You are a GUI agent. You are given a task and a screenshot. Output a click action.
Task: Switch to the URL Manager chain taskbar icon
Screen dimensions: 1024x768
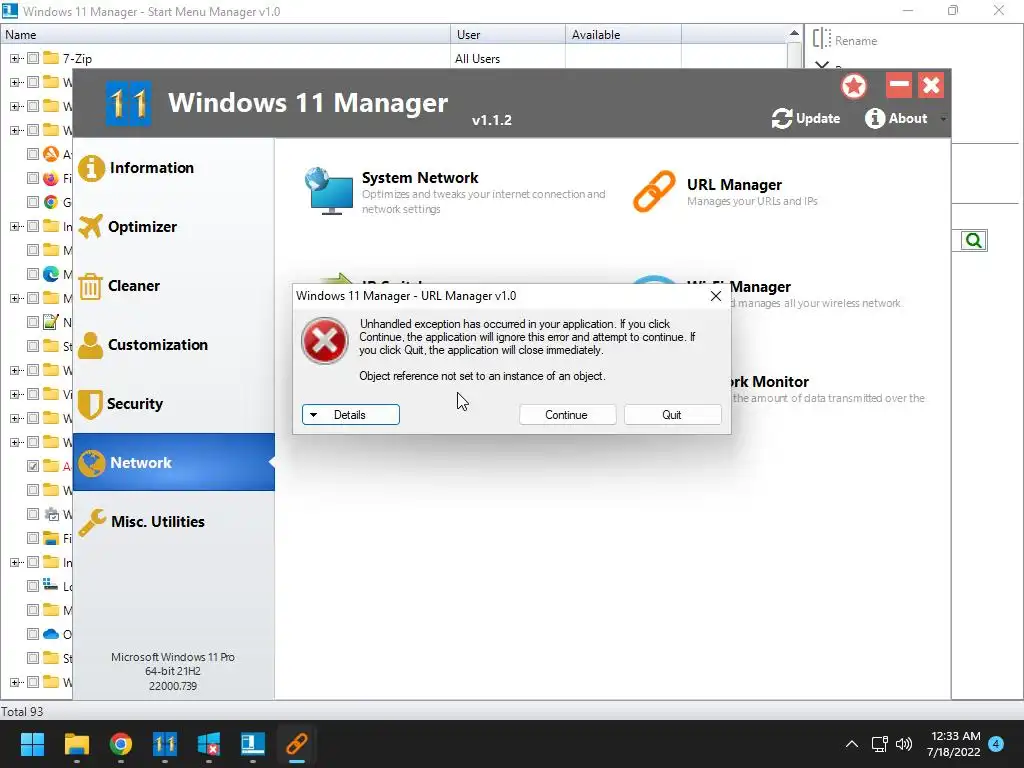pyautogui.click(x=297, y=744)
